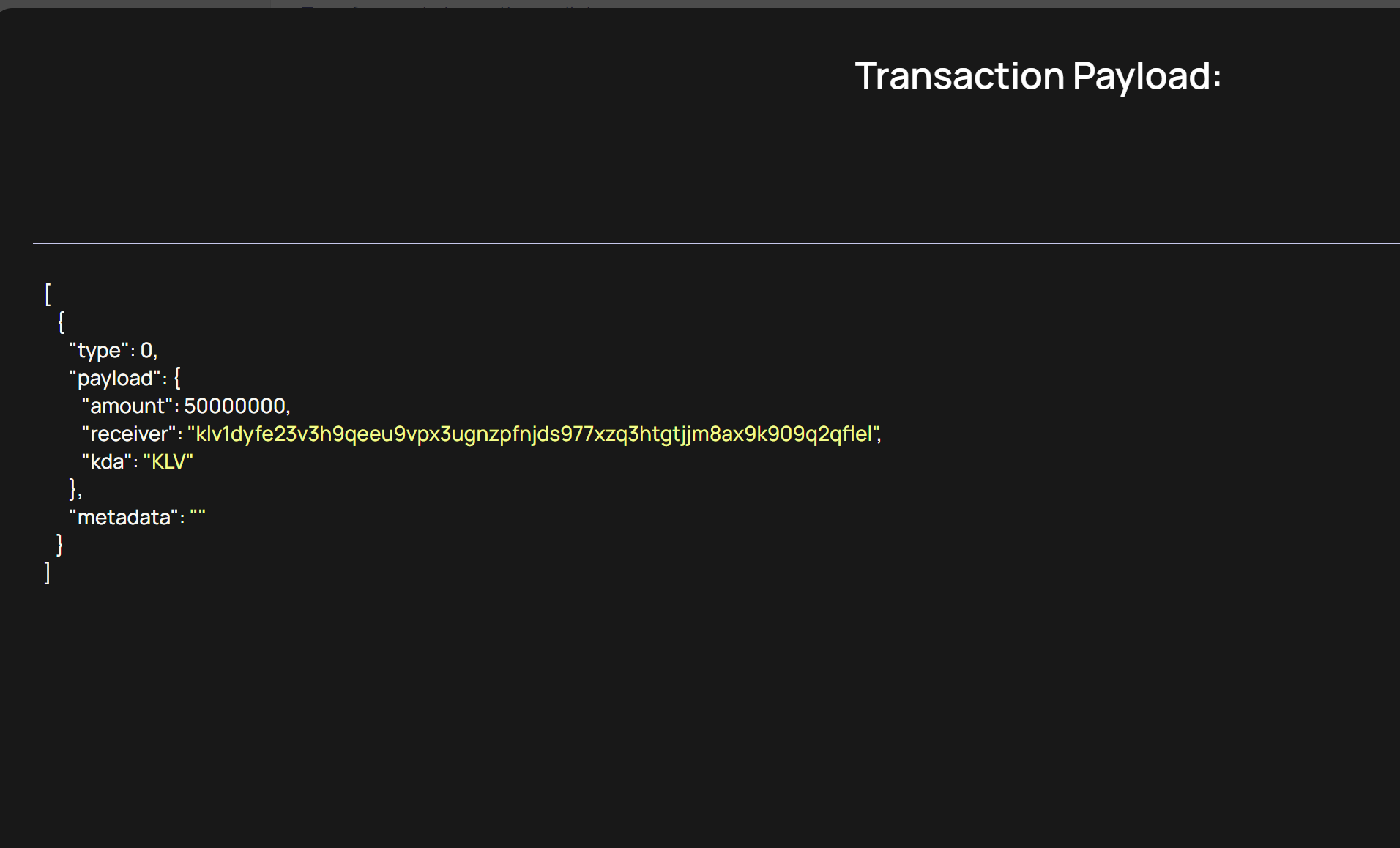
Task: Click the empty metadata string value
Action: click(x=198, y=518)
